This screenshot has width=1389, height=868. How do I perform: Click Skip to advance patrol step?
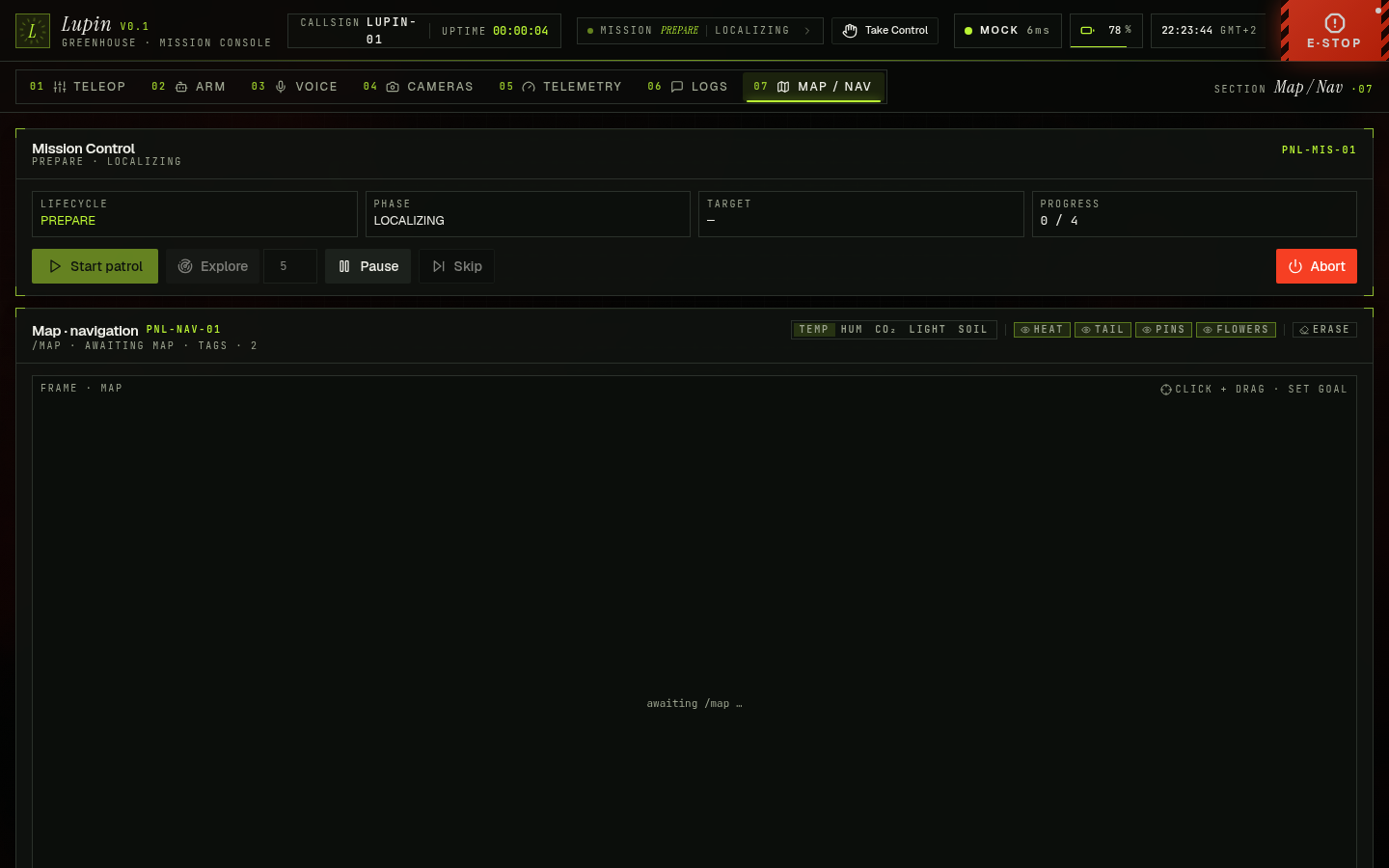457,266
